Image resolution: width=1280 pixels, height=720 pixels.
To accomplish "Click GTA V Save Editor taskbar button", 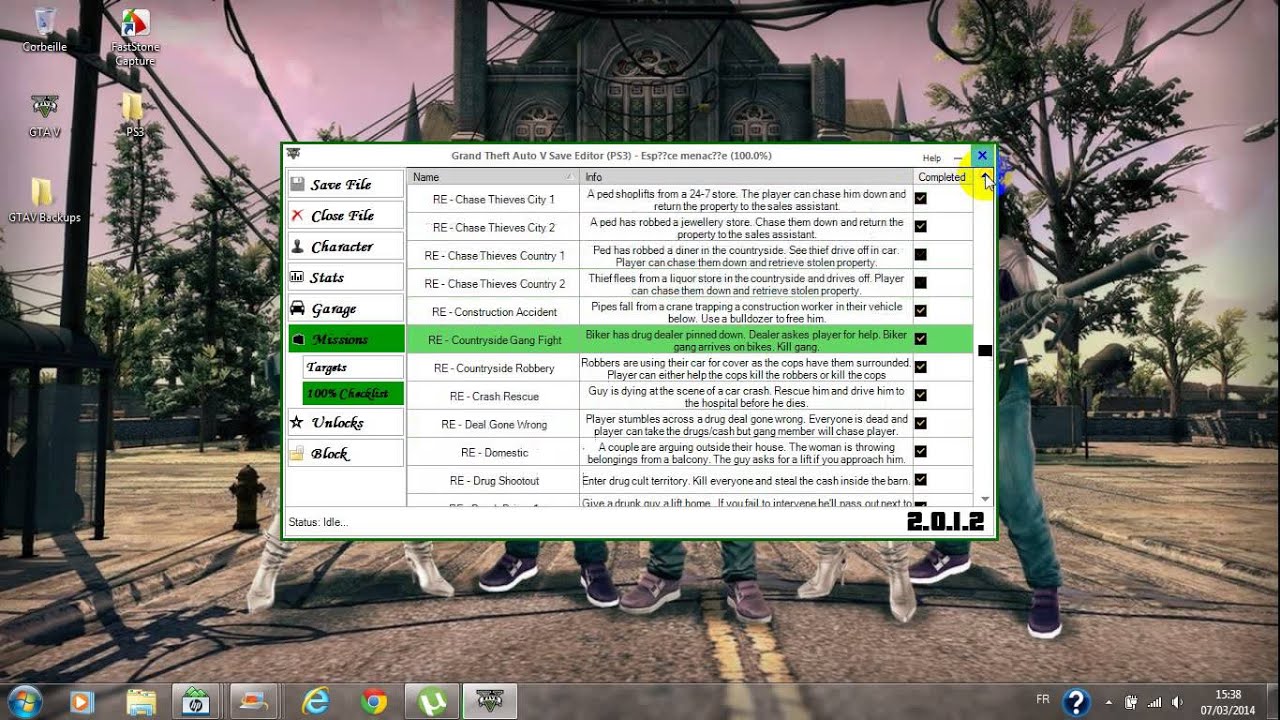I will coord(490,702).
